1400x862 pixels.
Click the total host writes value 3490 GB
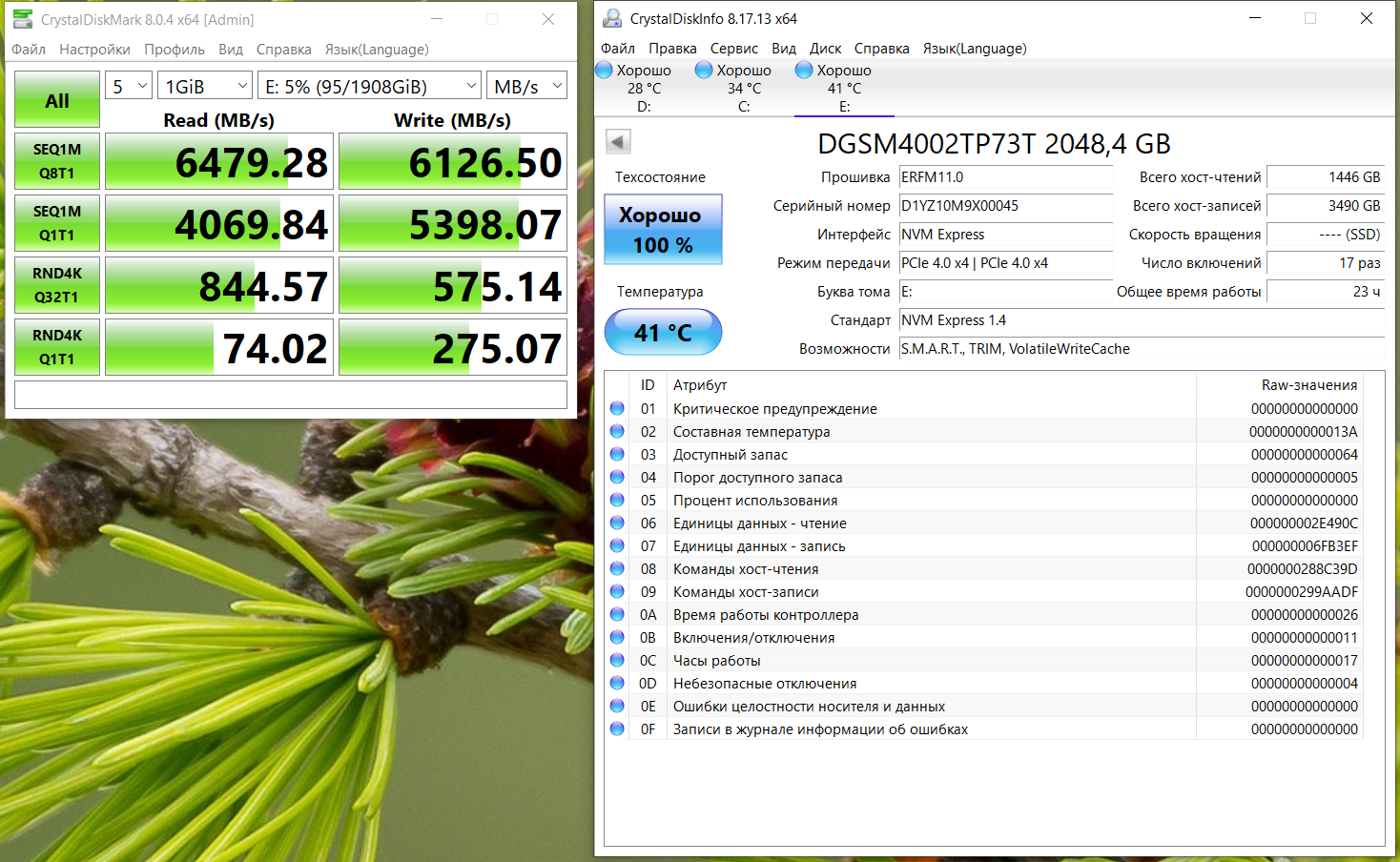[x=1326, y=206]
